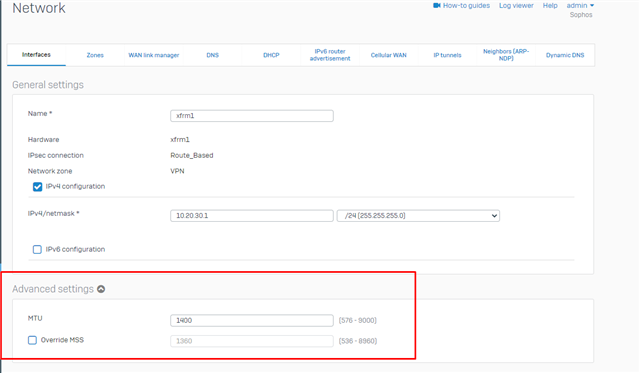Screen dimensions: 640x373
Task: Click the MSS range hint (536 - 8960)
Action: [x=358, y=341]
